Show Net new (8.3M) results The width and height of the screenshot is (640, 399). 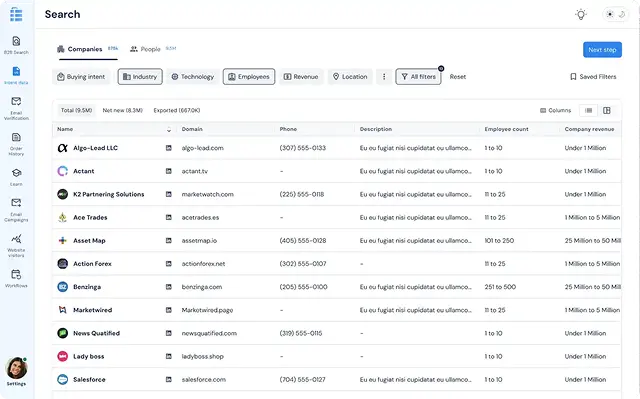pos(122,111)
